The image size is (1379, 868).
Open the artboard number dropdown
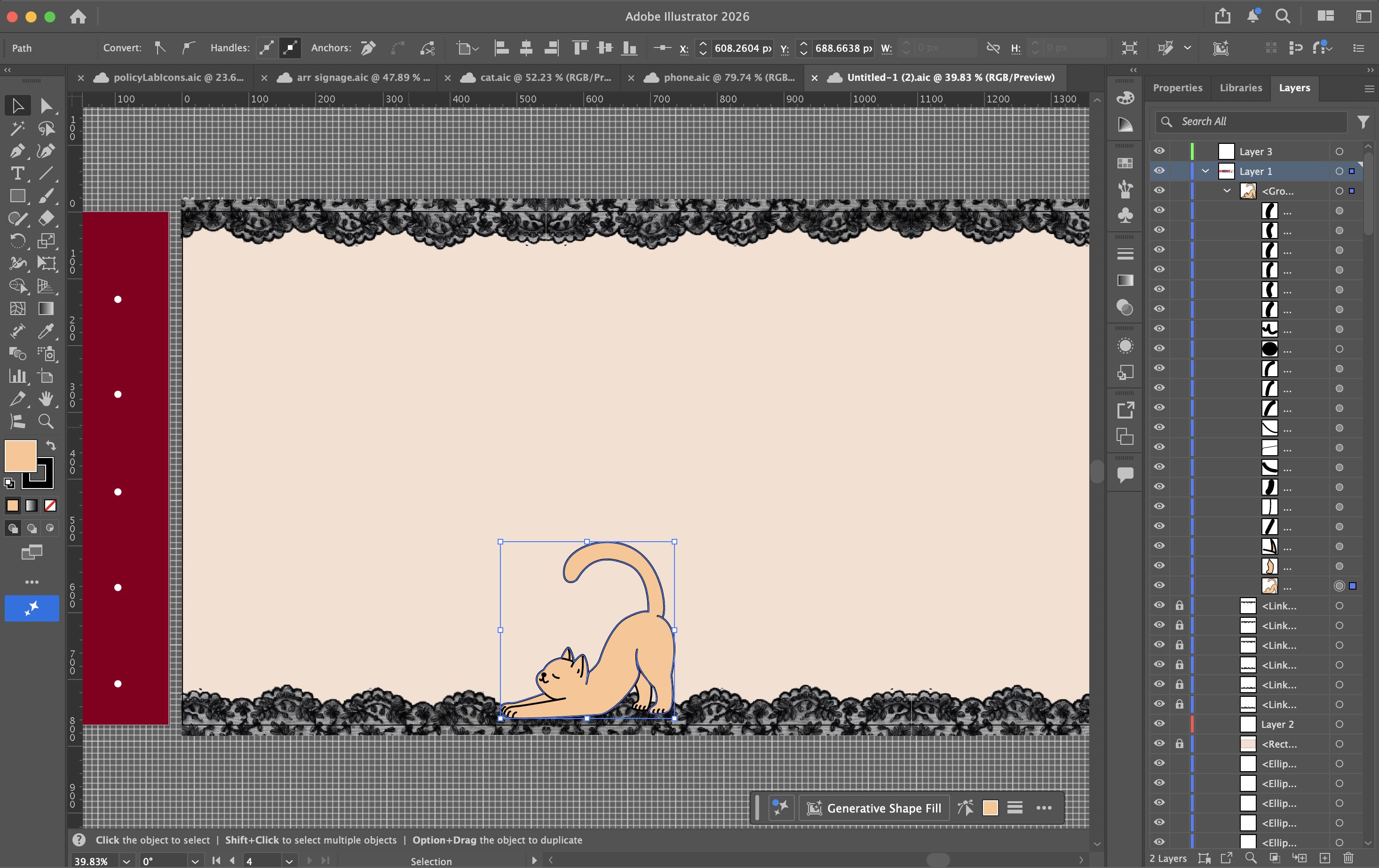289,861
